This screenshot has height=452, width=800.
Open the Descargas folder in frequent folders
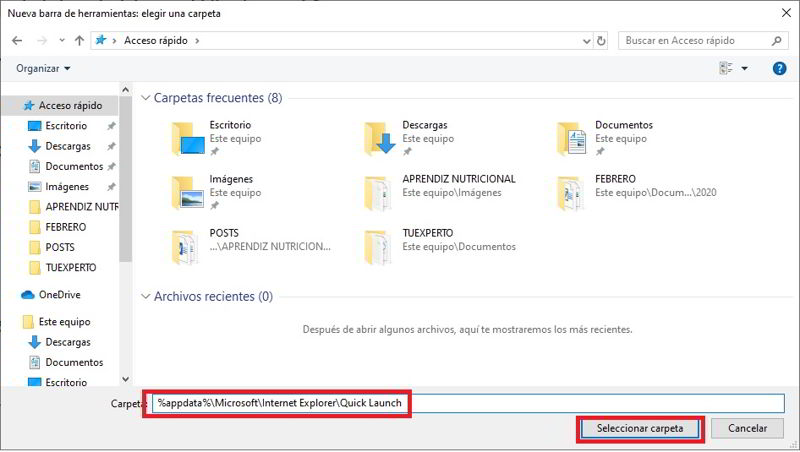[x=381, y=137]
